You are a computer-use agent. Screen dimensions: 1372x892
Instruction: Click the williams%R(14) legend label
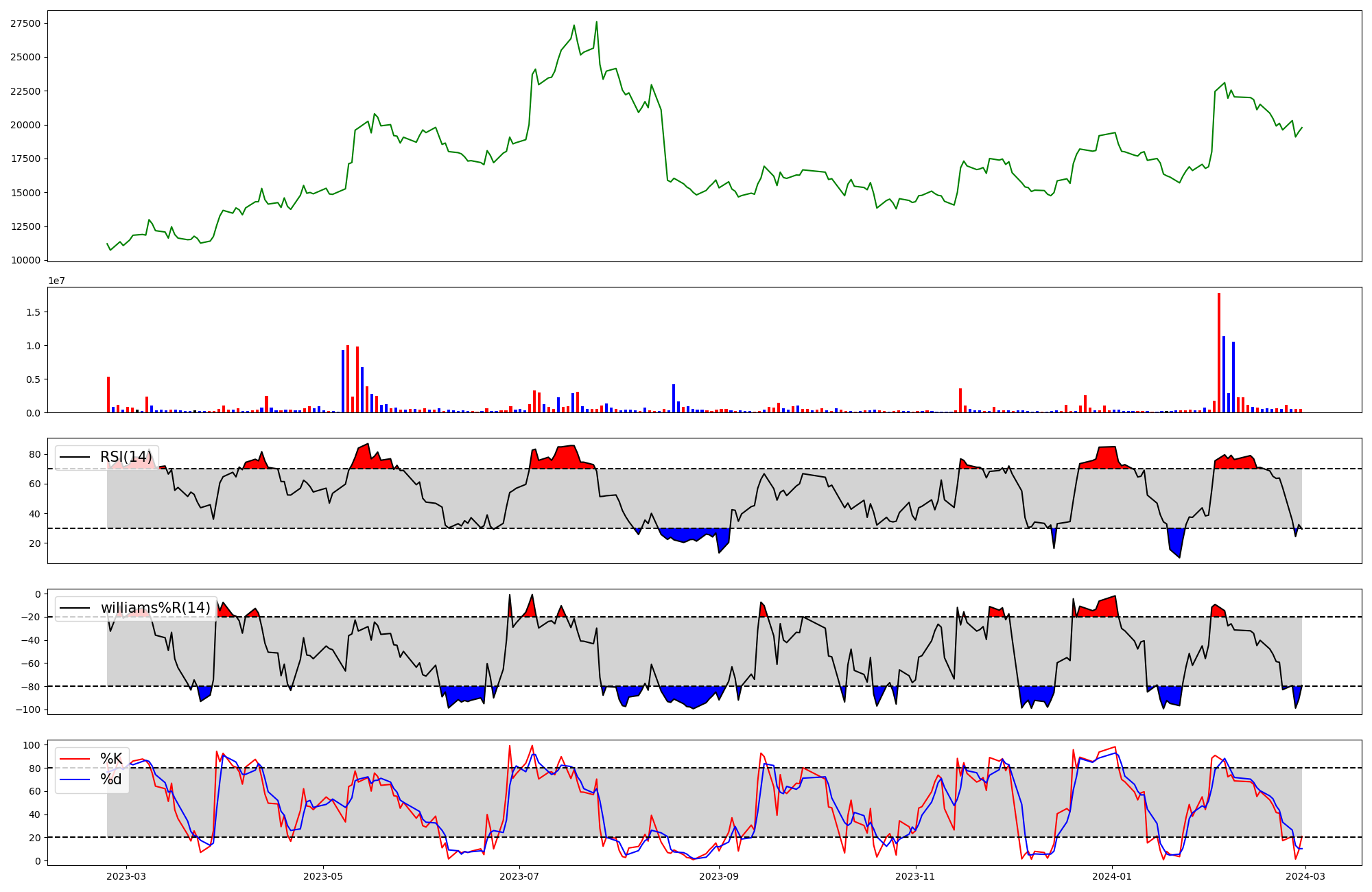[155, 608]
